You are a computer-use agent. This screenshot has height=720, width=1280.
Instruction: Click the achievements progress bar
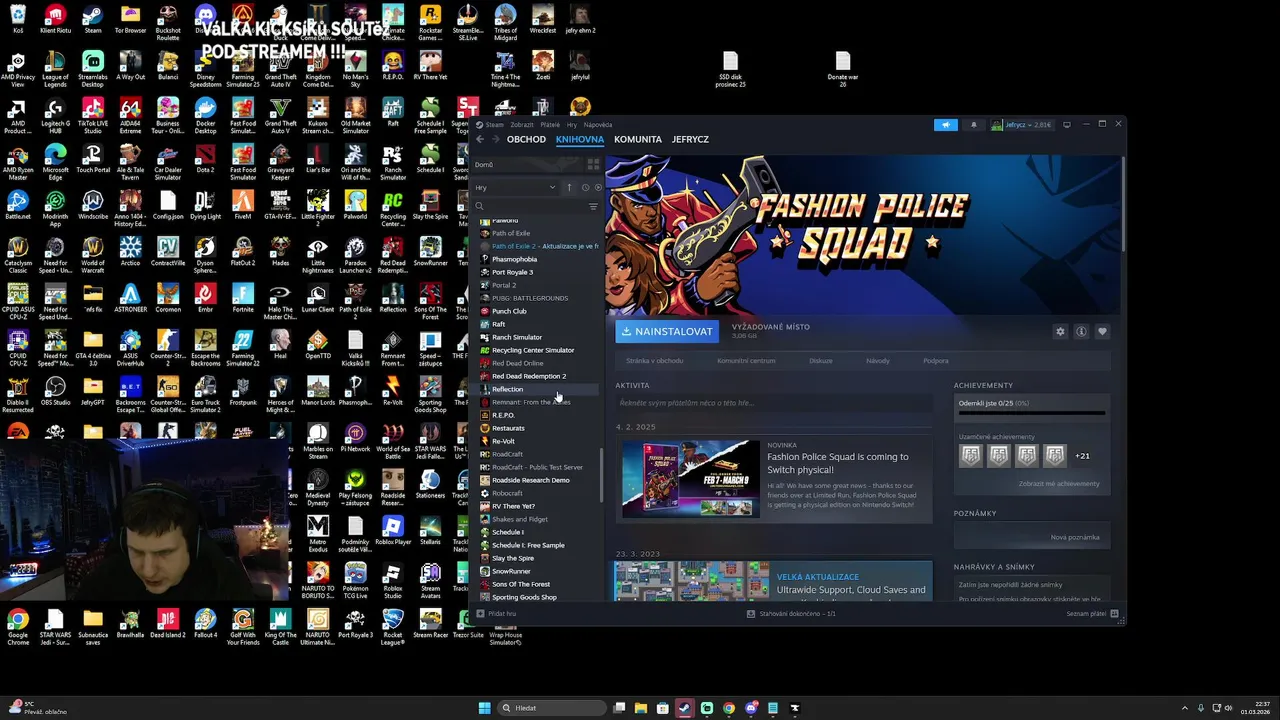click(1032, 413)
